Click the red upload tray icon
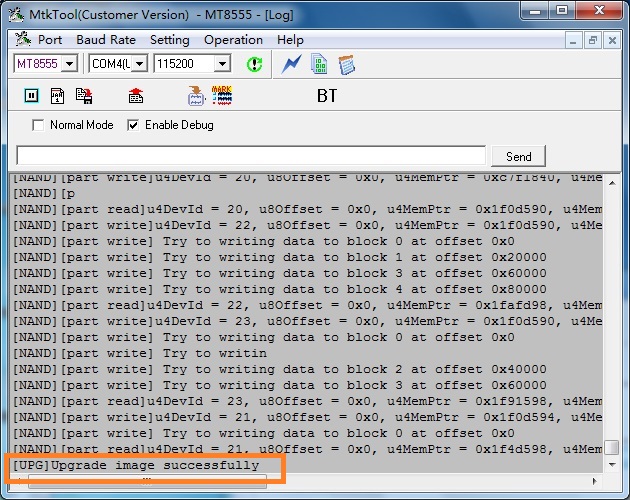 (x=136, y=96)
